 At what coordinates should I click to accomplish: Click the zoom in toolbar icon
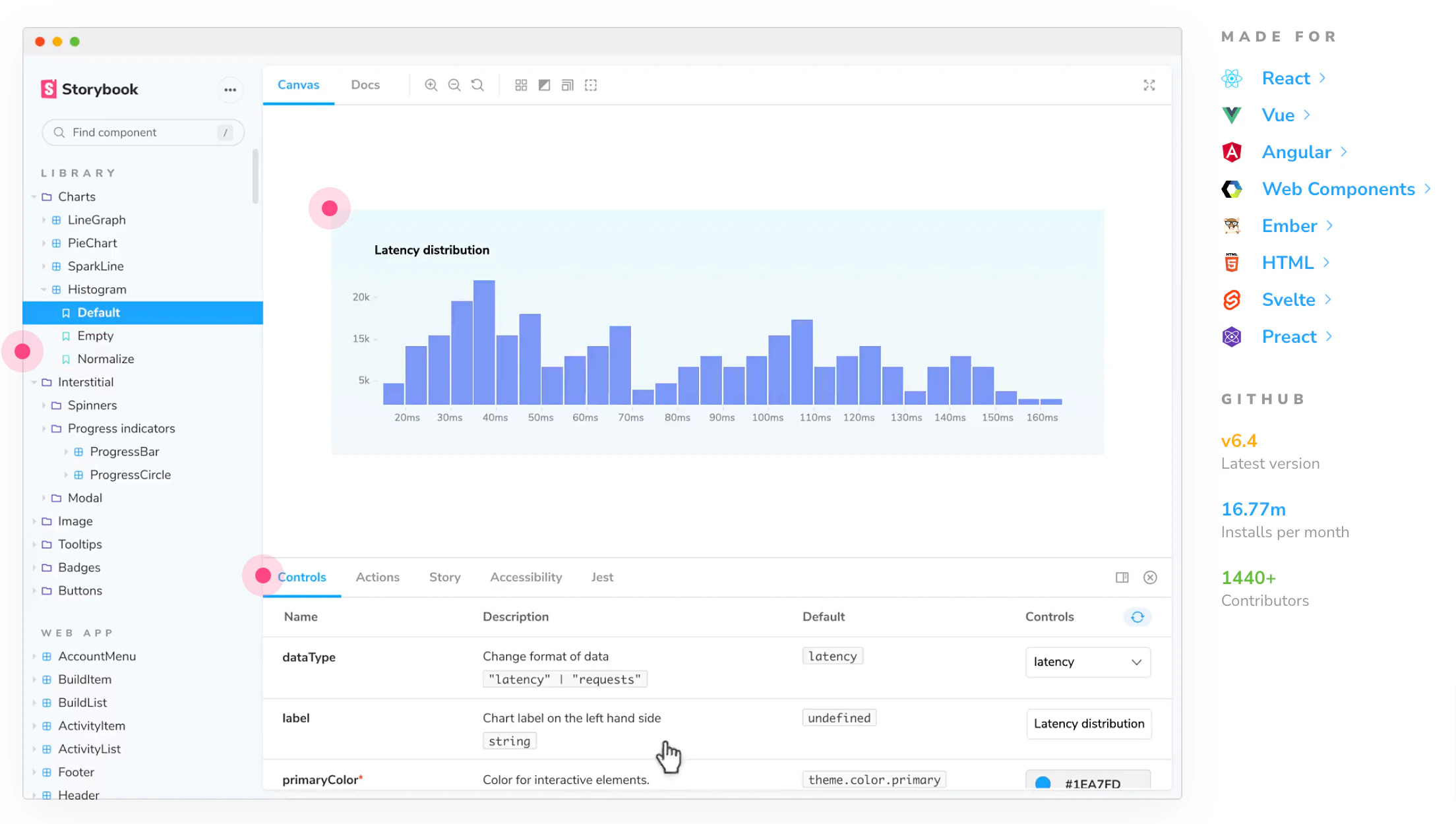tap(431, 85)
